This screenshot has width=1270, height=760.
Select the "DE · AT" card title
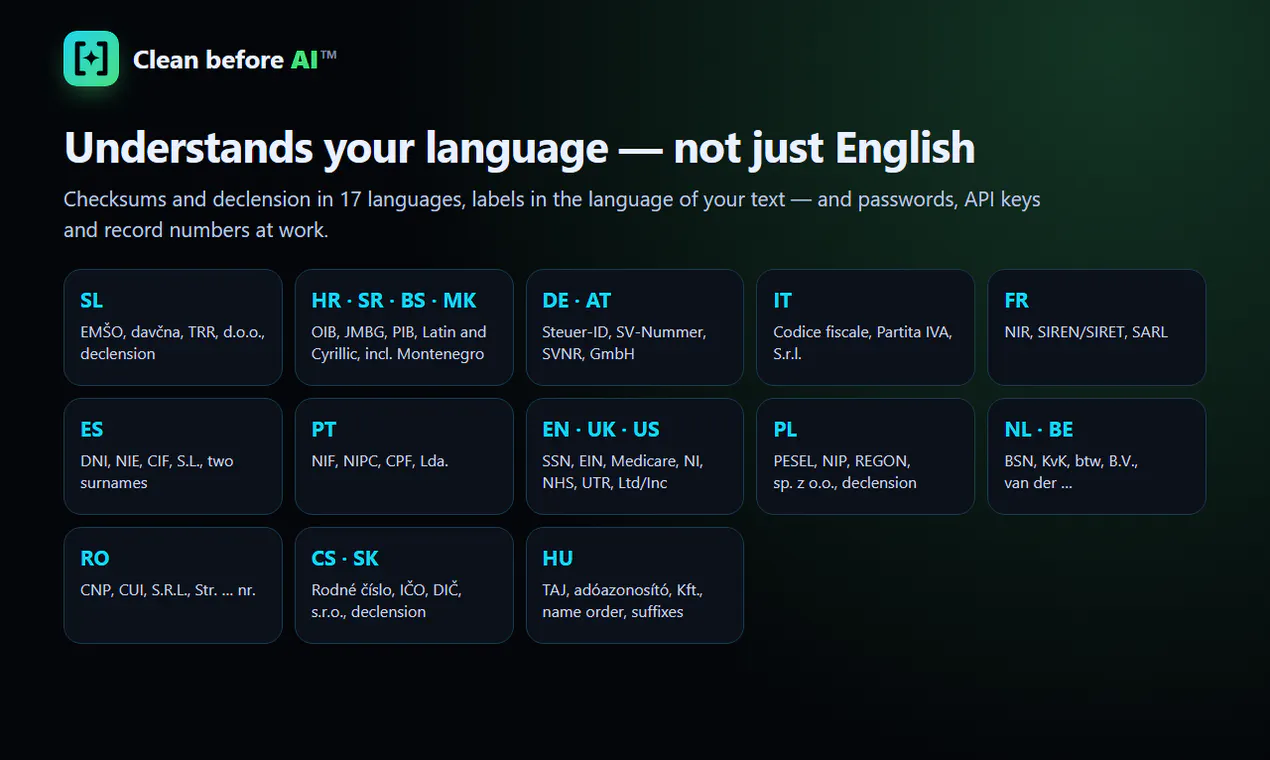(x=576, y=300)
